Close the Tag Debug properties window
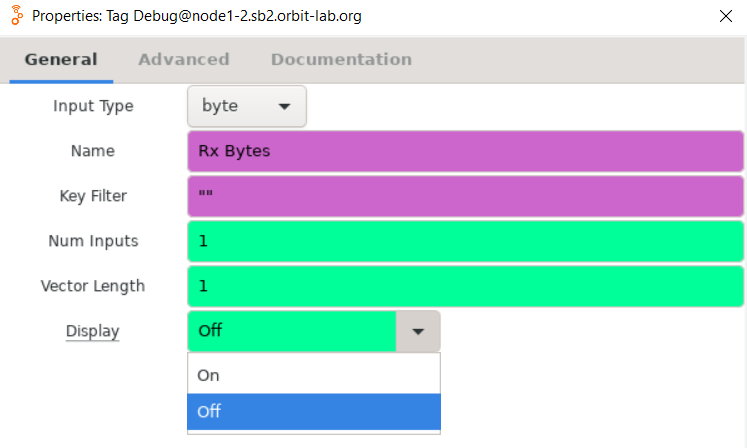Viewport: 747px width, 448px height. click(726, 16)
